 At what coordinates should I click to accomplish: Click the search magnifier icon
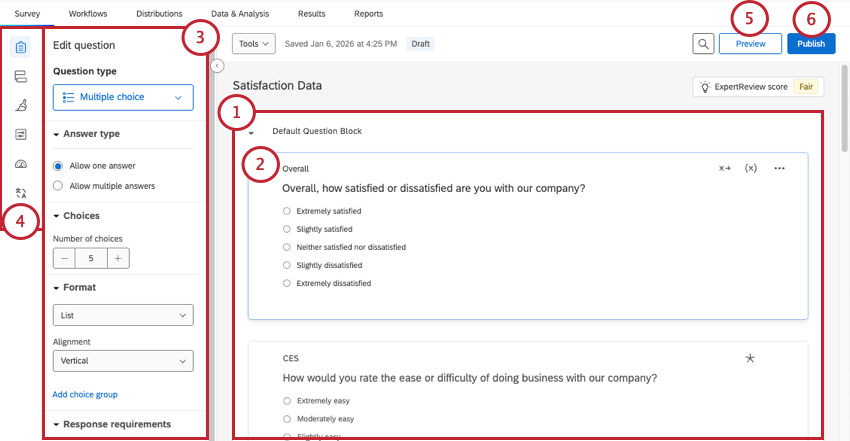point(704,44)
